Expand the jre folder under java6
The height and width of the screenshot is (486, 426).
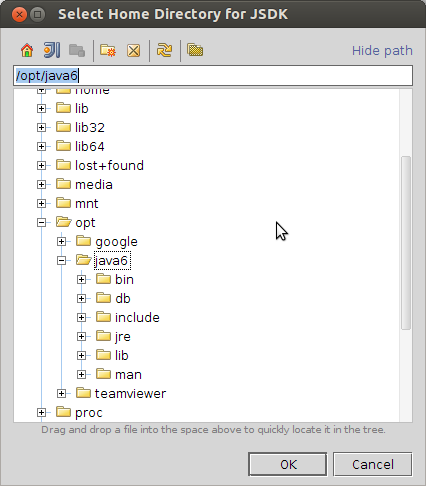pyautogui.click(x=81, y=336)
